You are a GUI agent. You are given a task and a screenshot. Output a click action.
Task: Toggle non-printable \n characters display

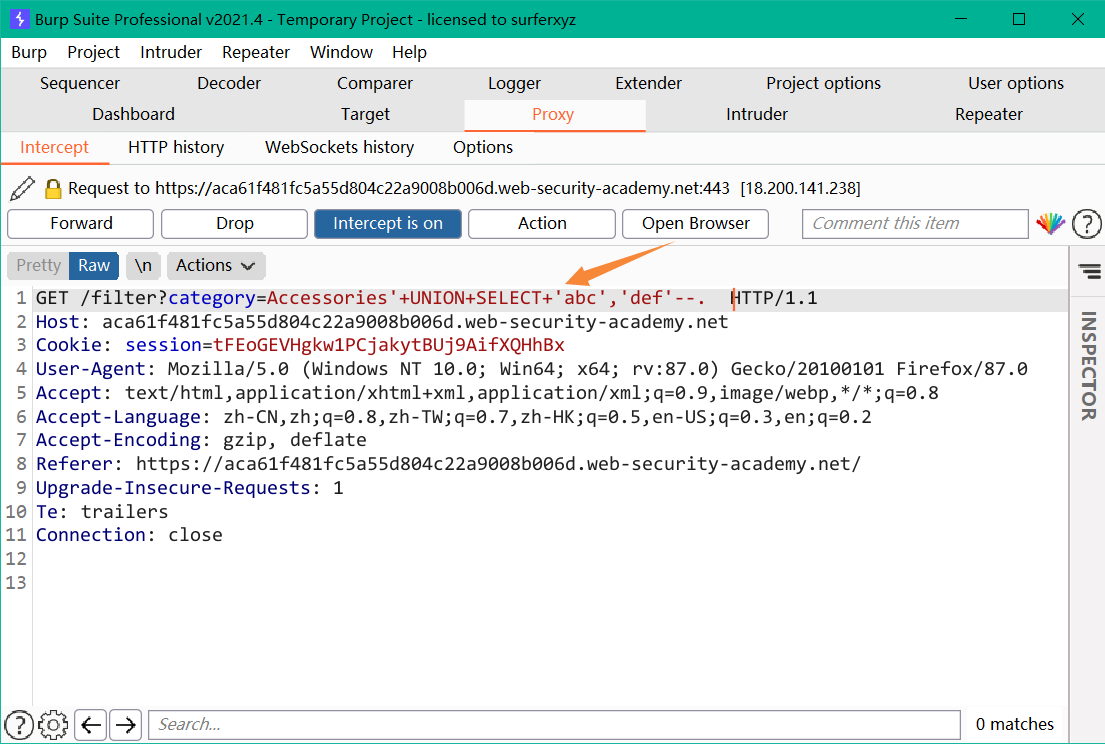[x=144, y=266]
